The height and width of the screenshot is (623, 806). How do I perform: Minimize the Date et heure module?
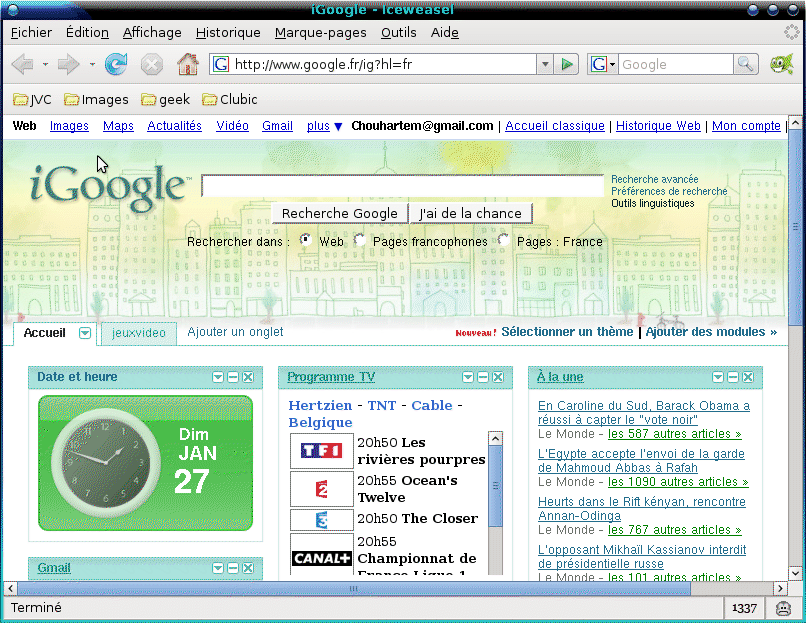(x=233, y=377)
